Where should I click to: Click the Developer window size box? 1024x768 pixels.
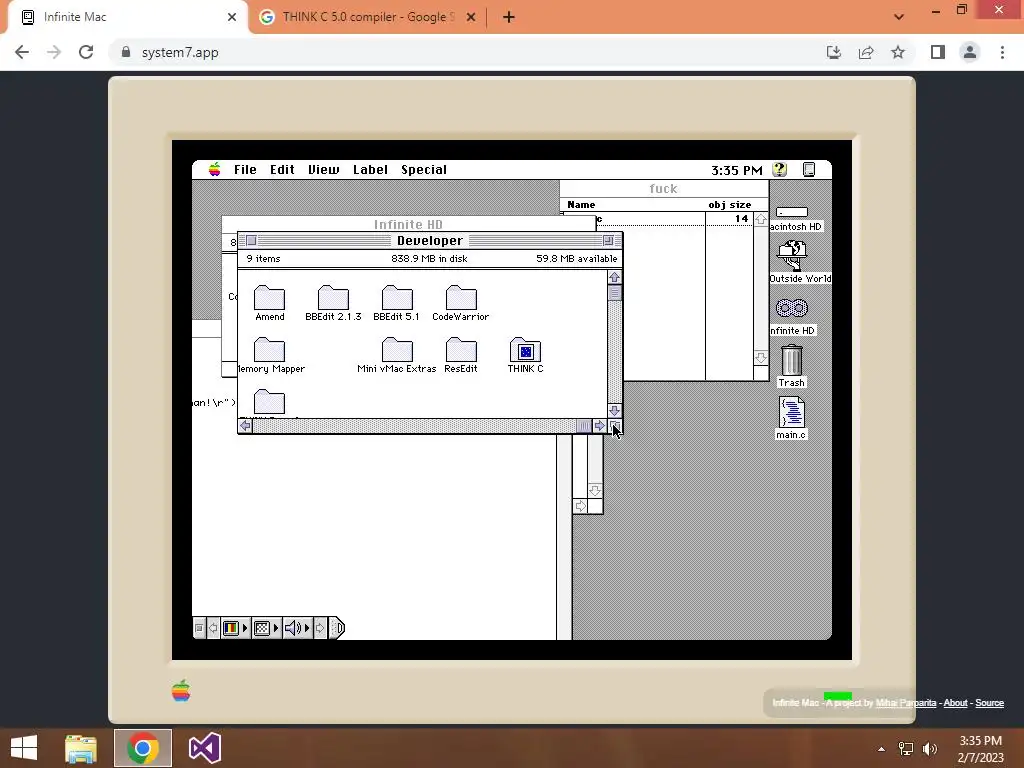[x=615, y=426]
